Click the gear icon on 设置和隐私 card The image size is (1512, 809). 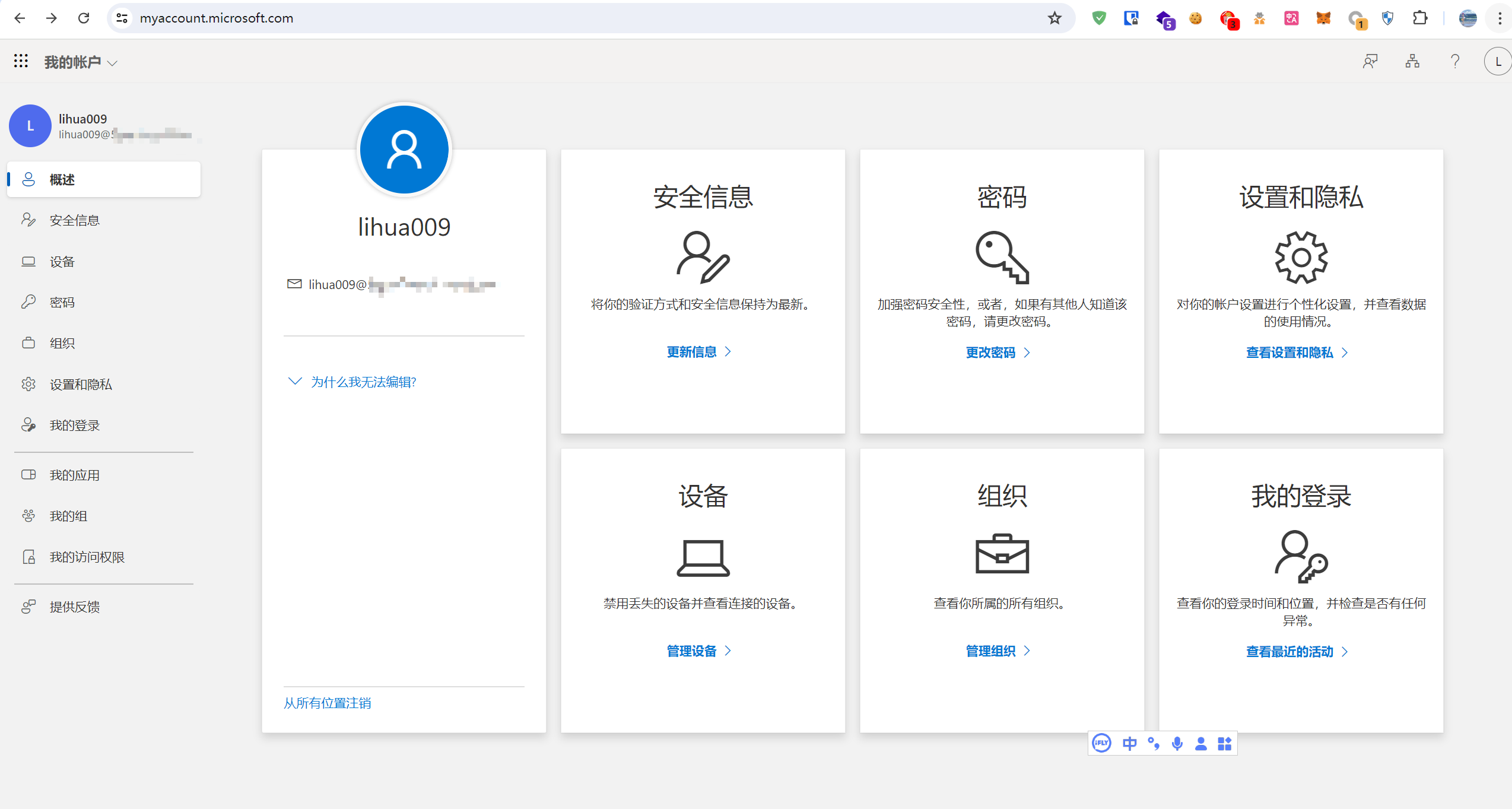1301,257
